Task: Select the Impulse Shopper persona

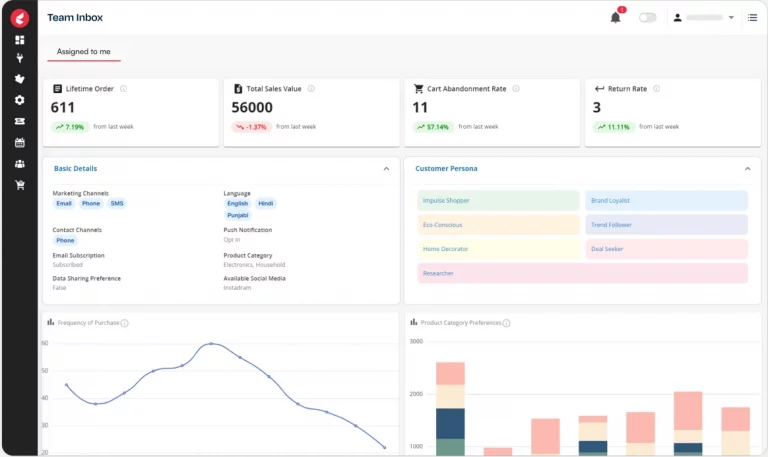Action: (499, 200)
